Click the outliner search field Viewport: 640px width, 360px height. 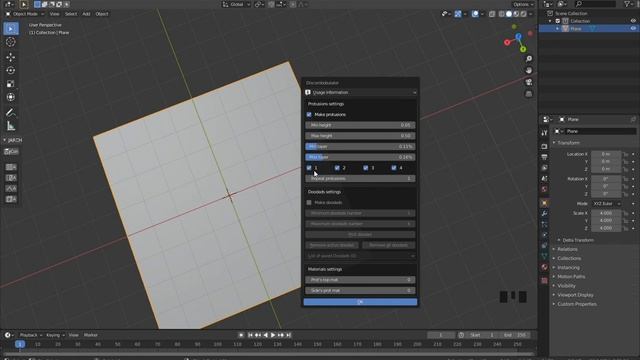pyautogui.click(x=596, y=4)
